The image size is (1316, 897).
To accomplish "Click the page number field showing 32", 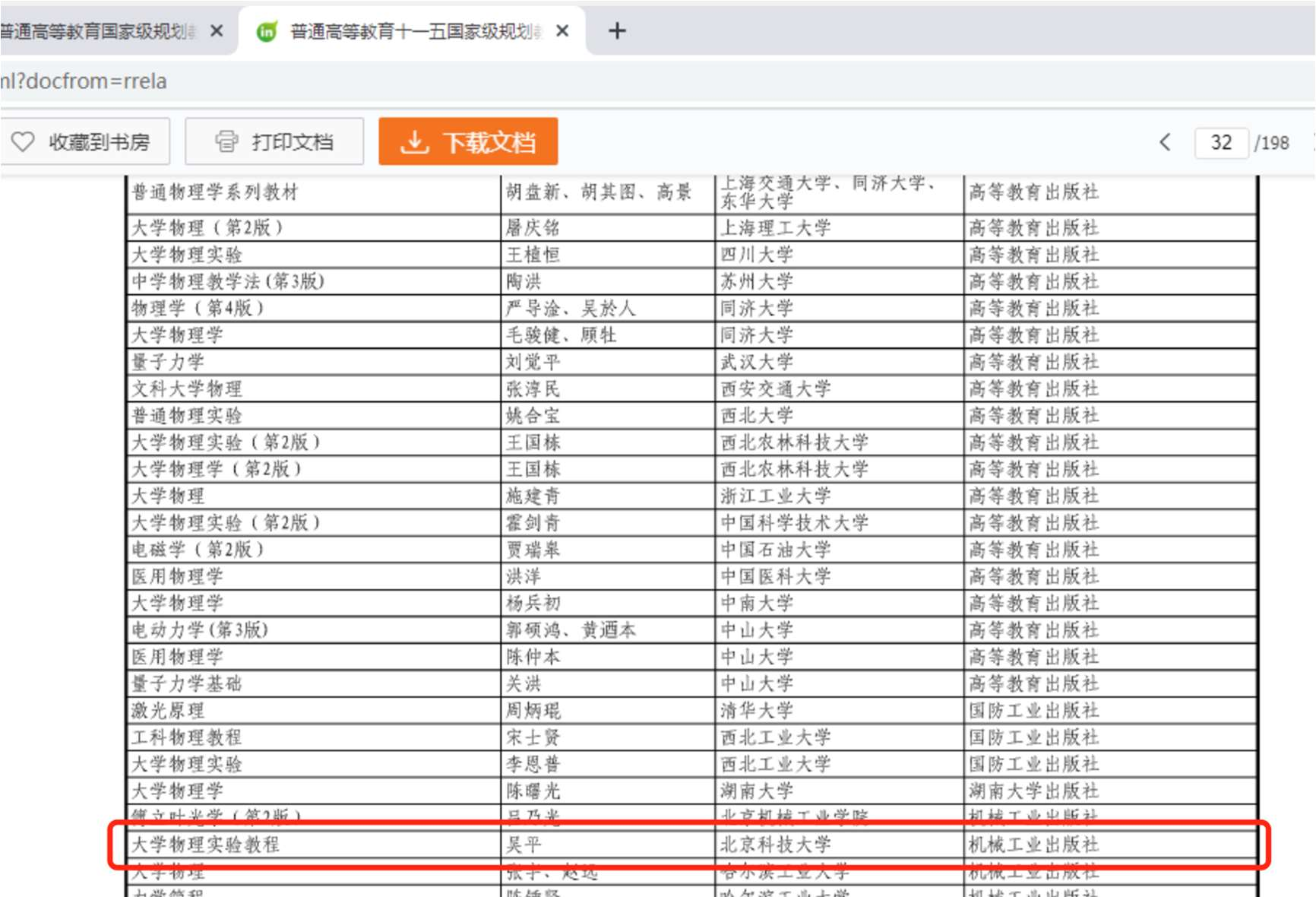I will 1220,142.
